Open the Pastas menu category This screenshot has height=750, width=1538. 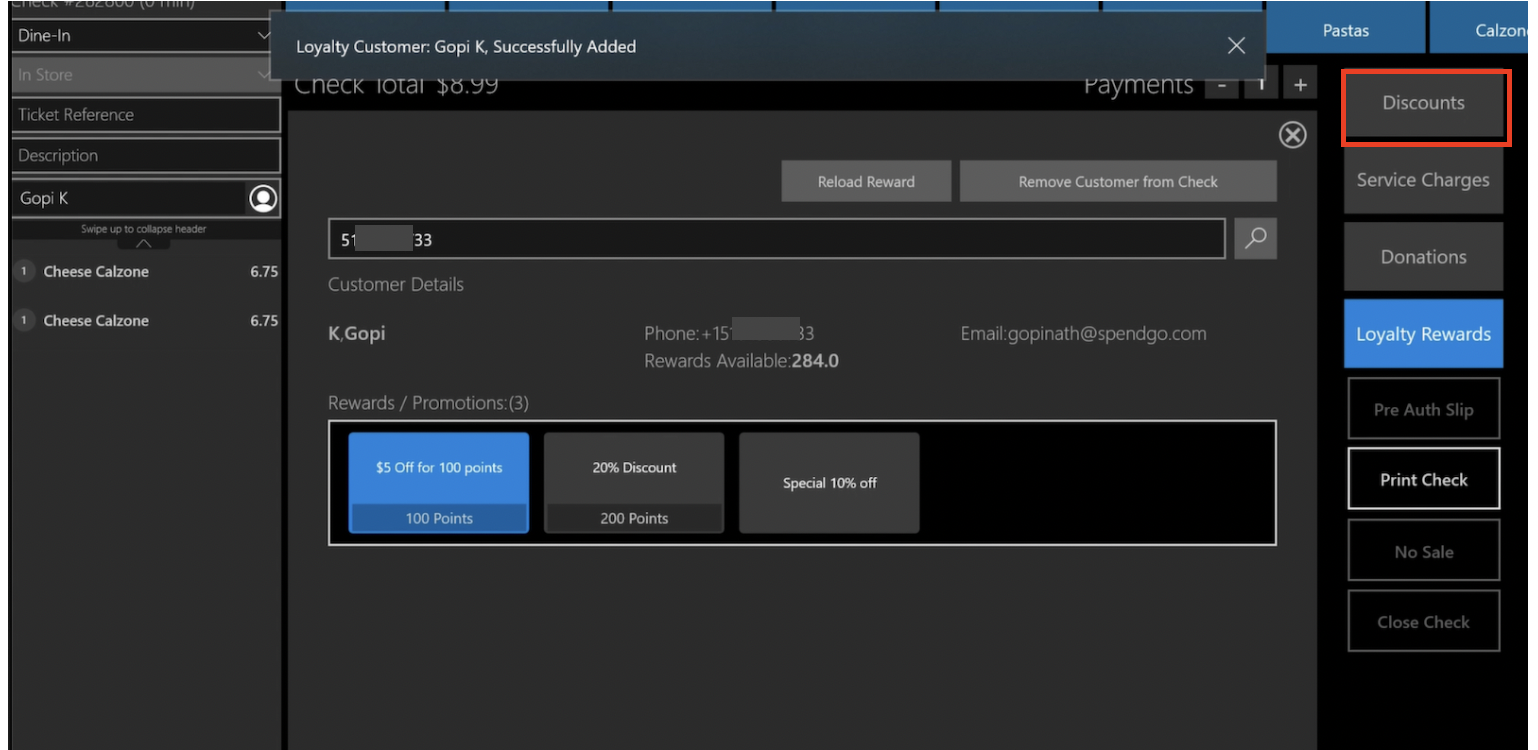click(1345, 31)
